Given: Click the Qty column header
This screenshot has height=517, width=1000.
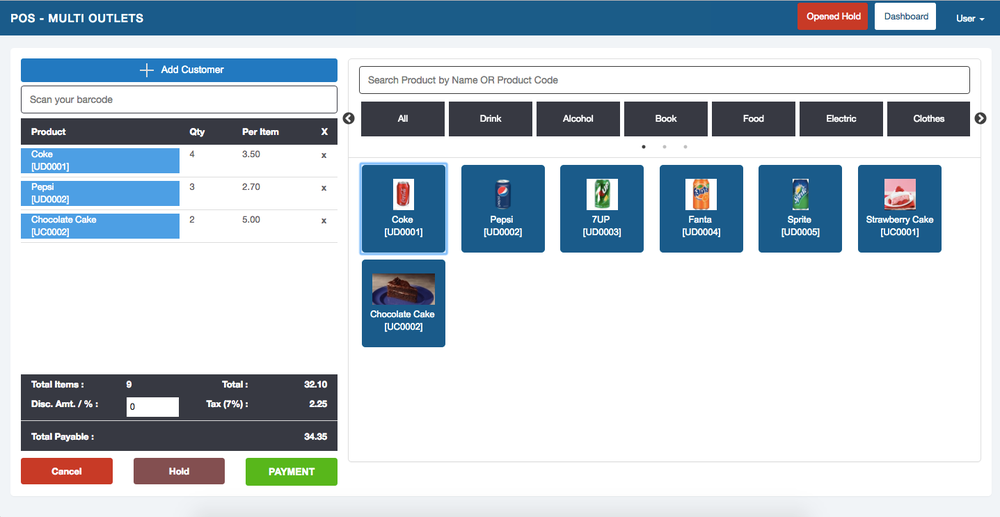Looking at the screenshot, I should point(197,132).
